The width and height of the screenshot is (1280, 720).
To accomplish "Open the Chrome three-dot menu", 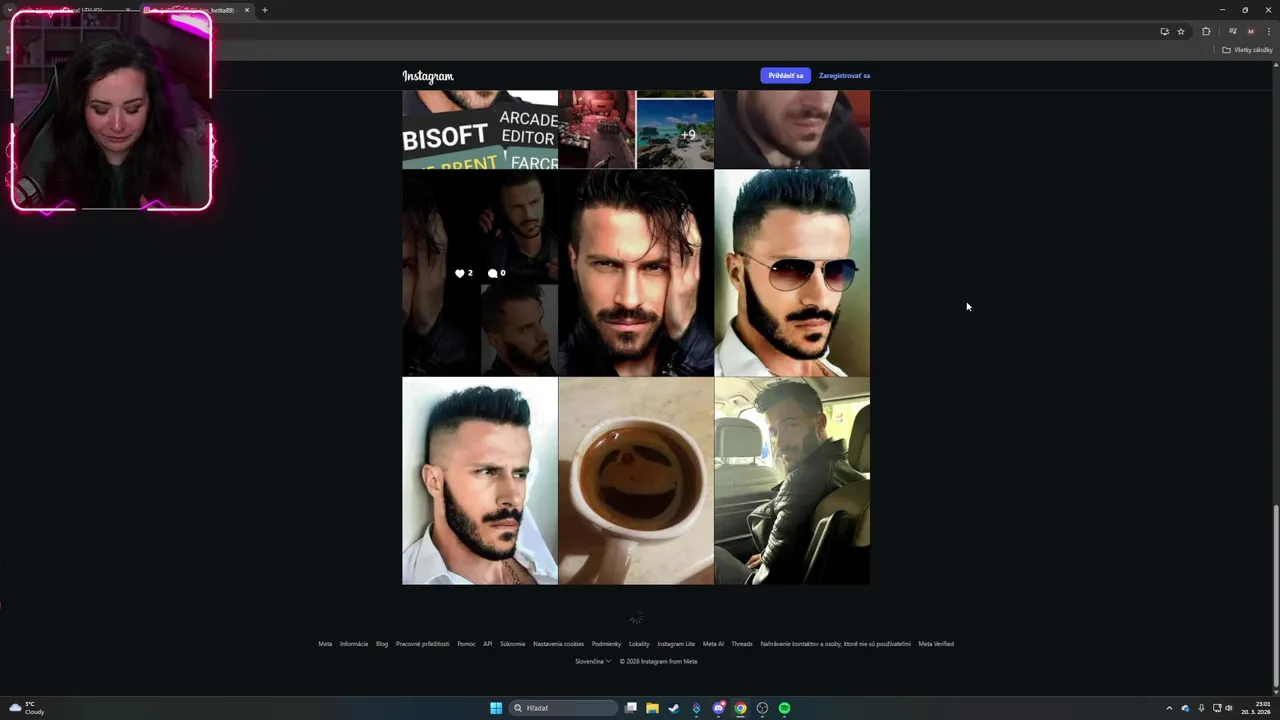I will coord(1268,31).
